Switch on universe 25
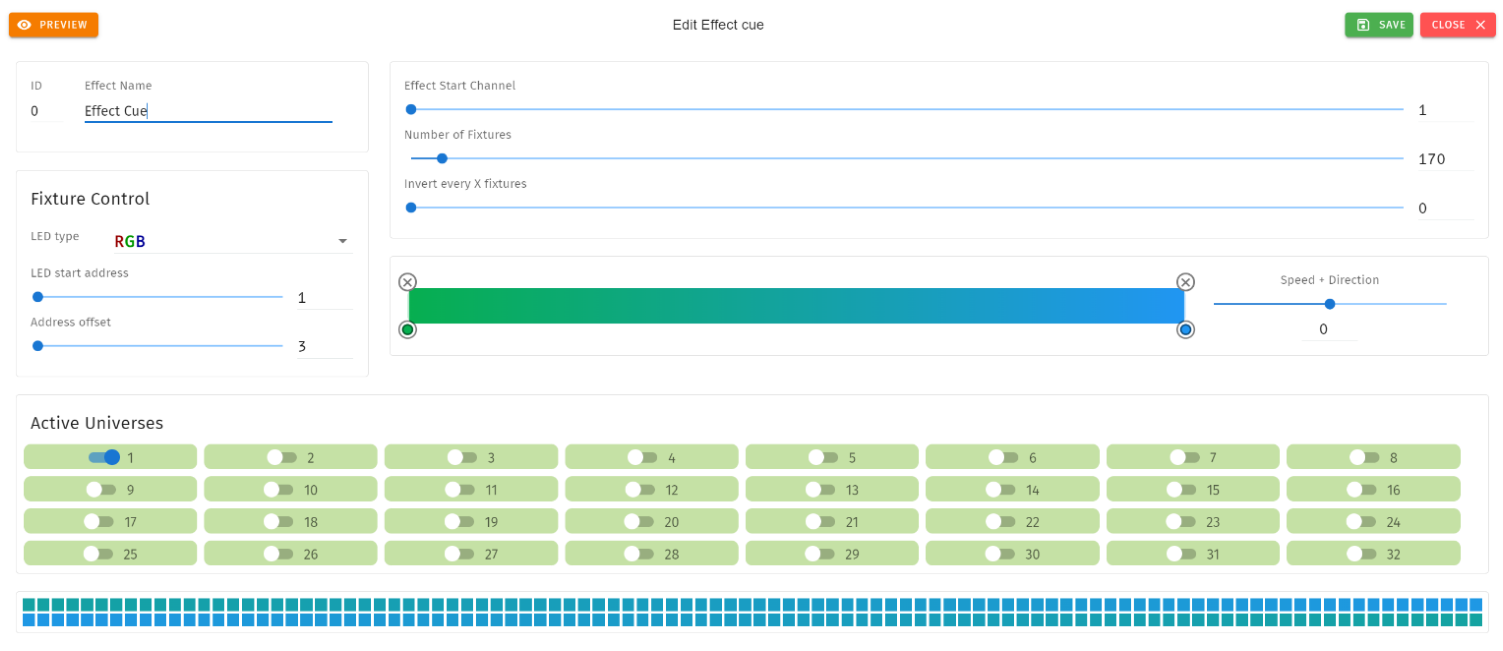This screenshot has width=1503, height=651. [x=99, y=554]
